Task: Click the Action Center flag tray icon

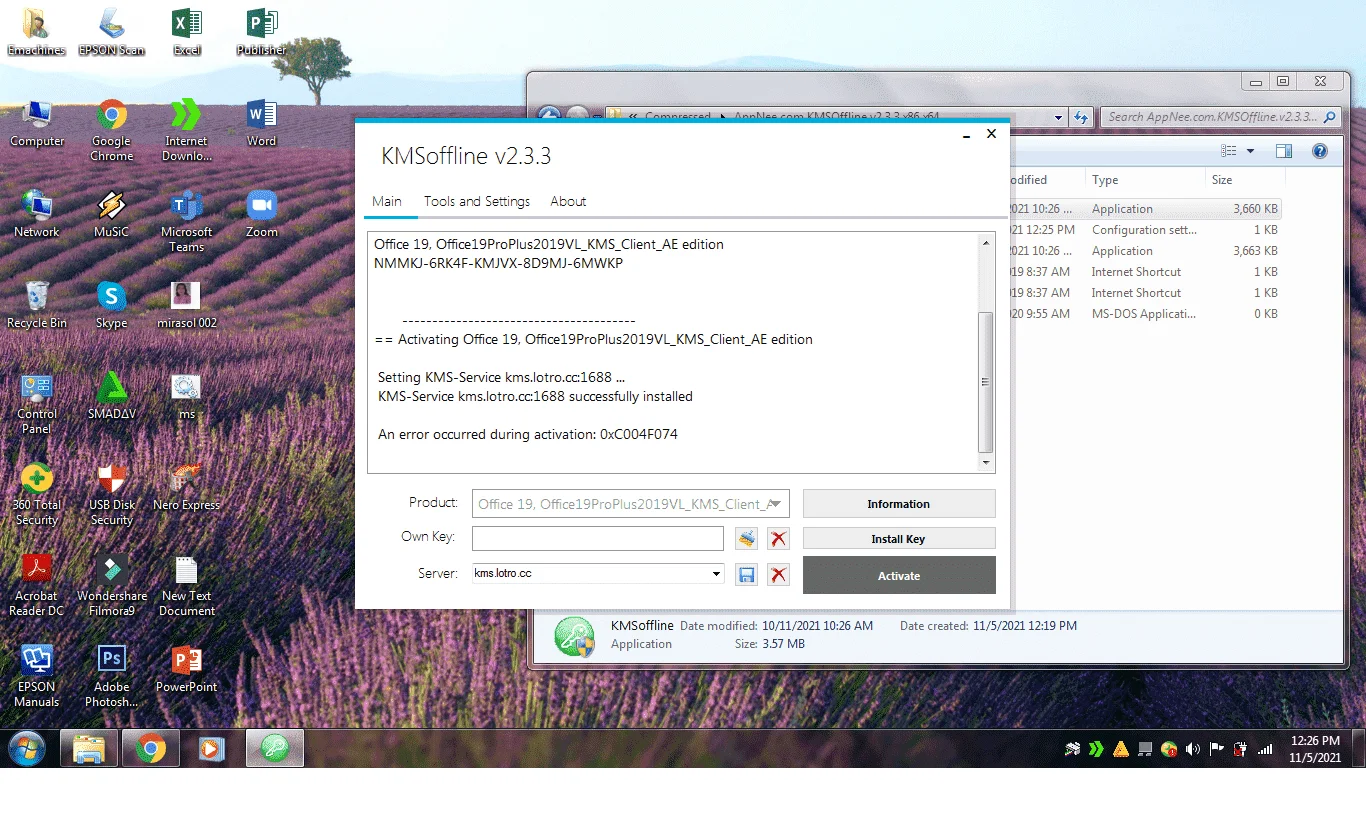Action: tap(1217, 749)
